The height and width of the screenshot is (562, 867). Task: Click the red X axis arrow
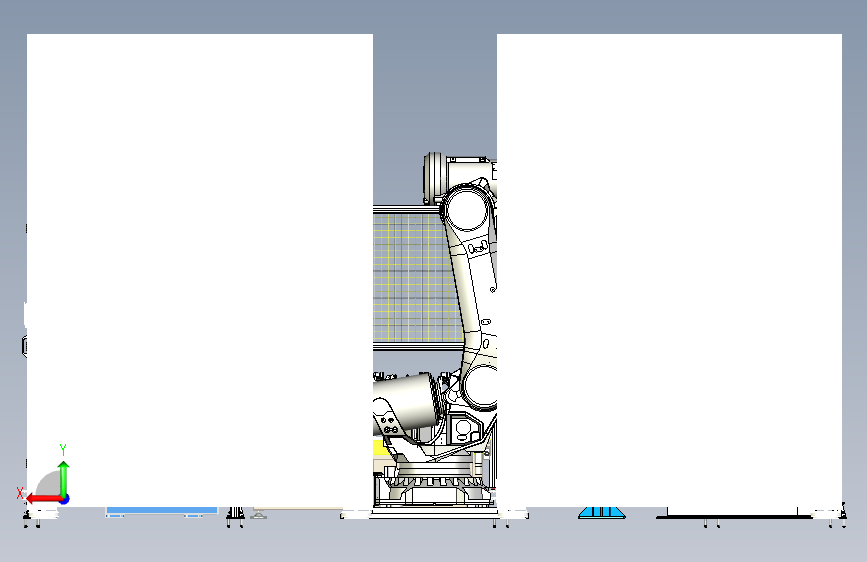[44, 499]
